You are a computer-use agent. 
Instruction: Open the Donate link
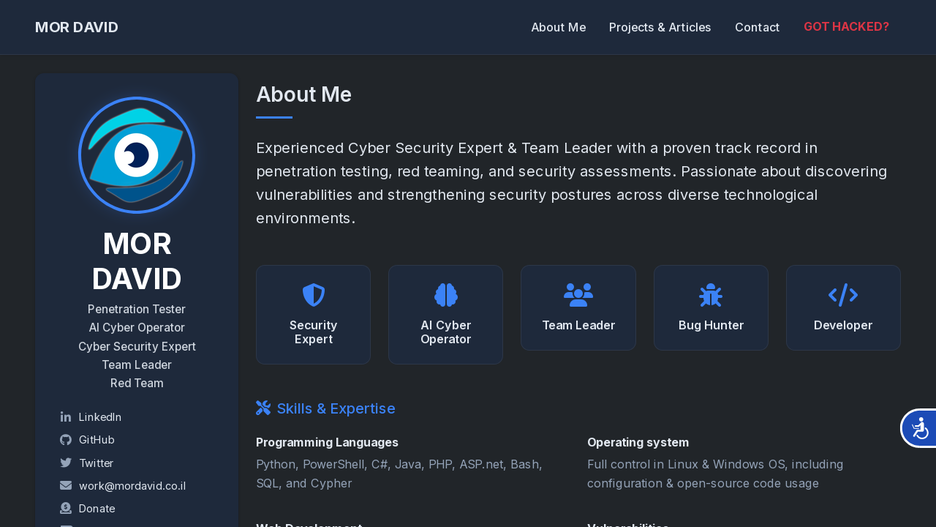point(97,508)
